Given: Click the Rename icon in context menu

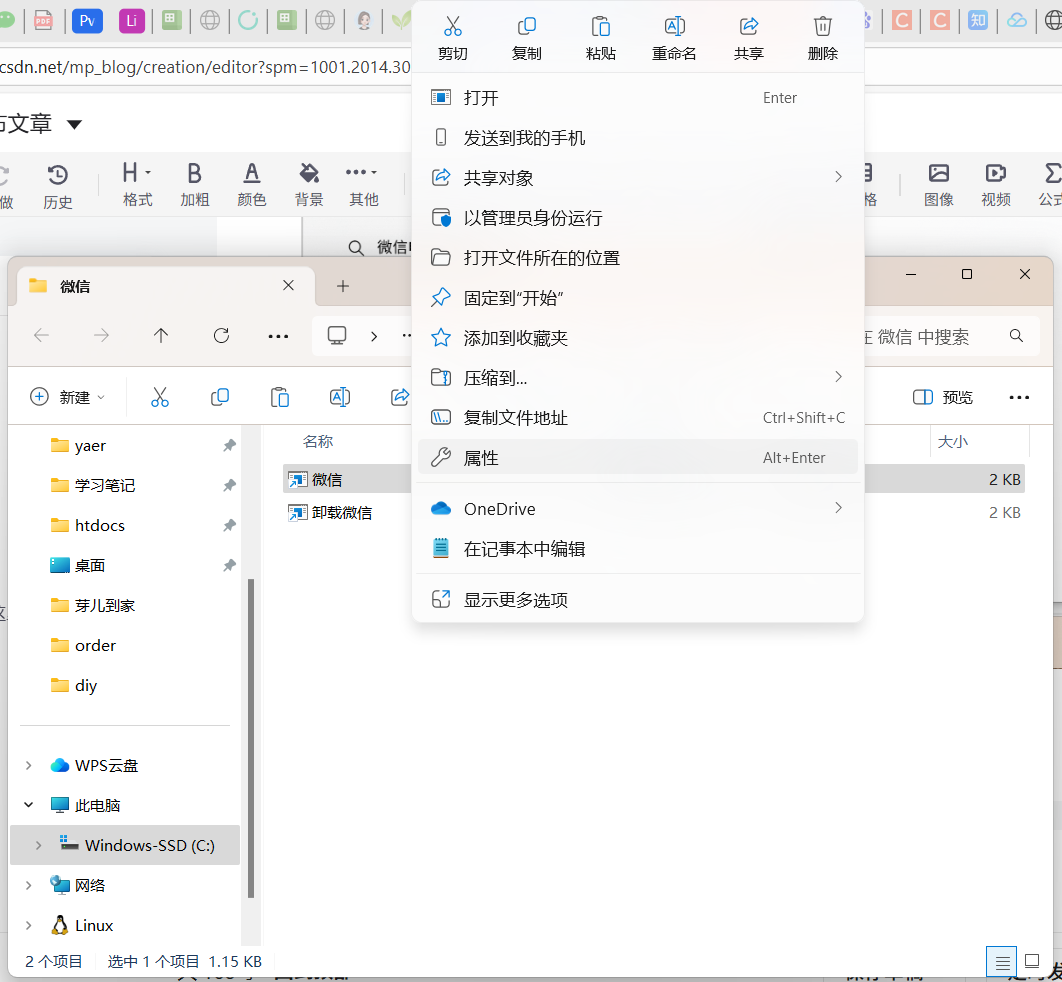Looking at the screenshot, I should tap(675, 26).
